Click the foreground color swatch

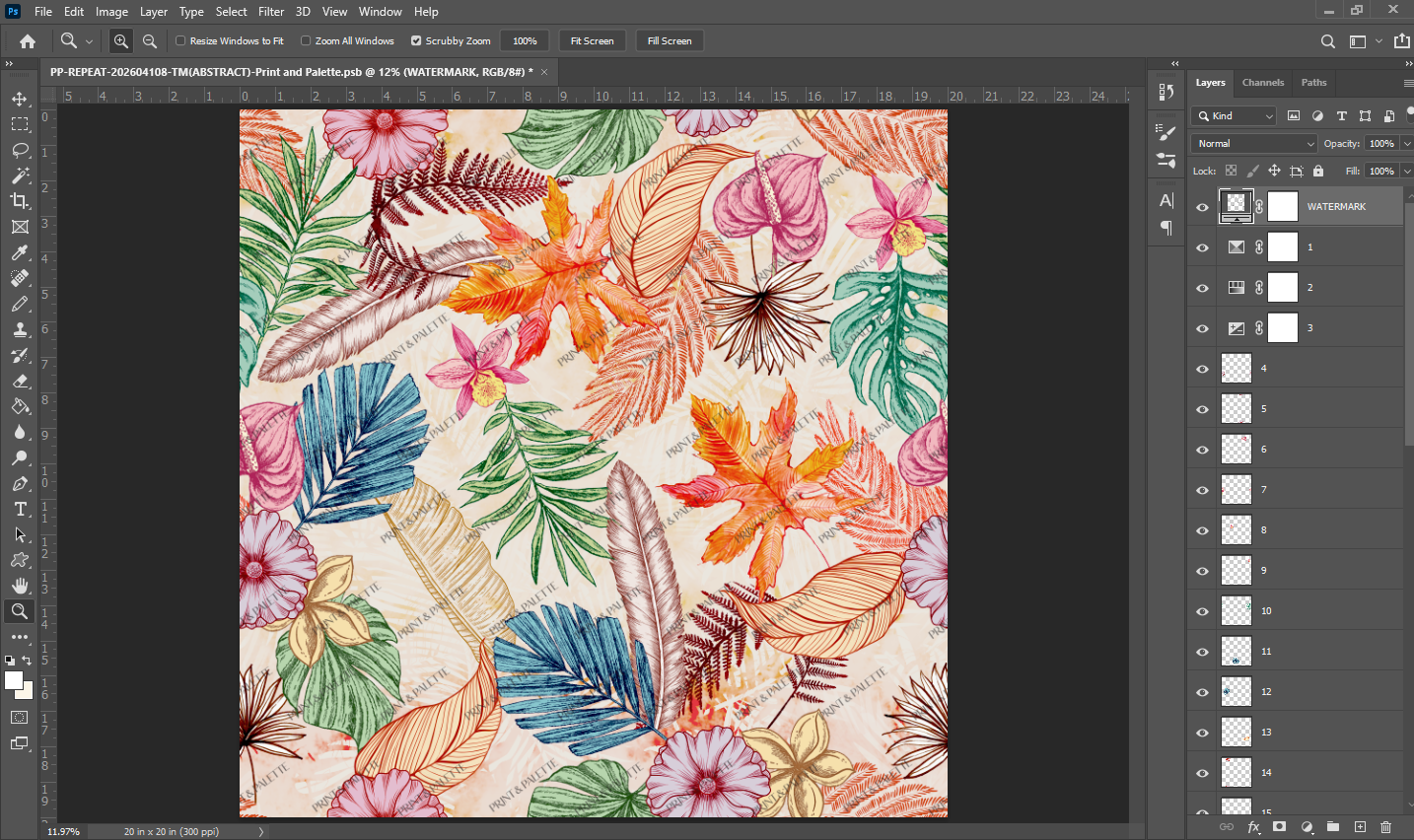pyautogui.click(x=13, y=680)
